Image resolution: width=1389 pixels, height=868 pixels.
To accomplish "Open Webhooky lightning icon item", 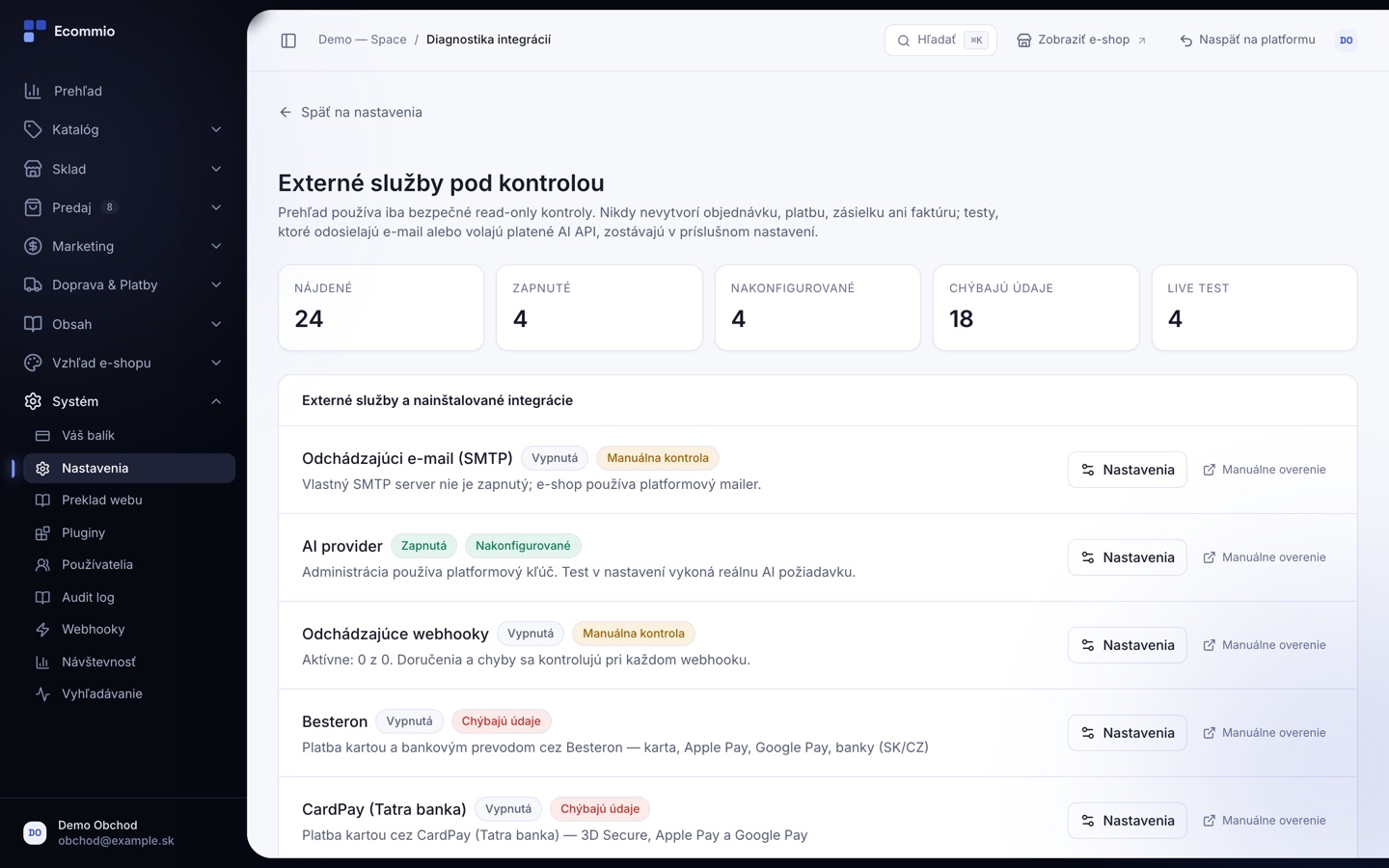I will click(42, 630).
